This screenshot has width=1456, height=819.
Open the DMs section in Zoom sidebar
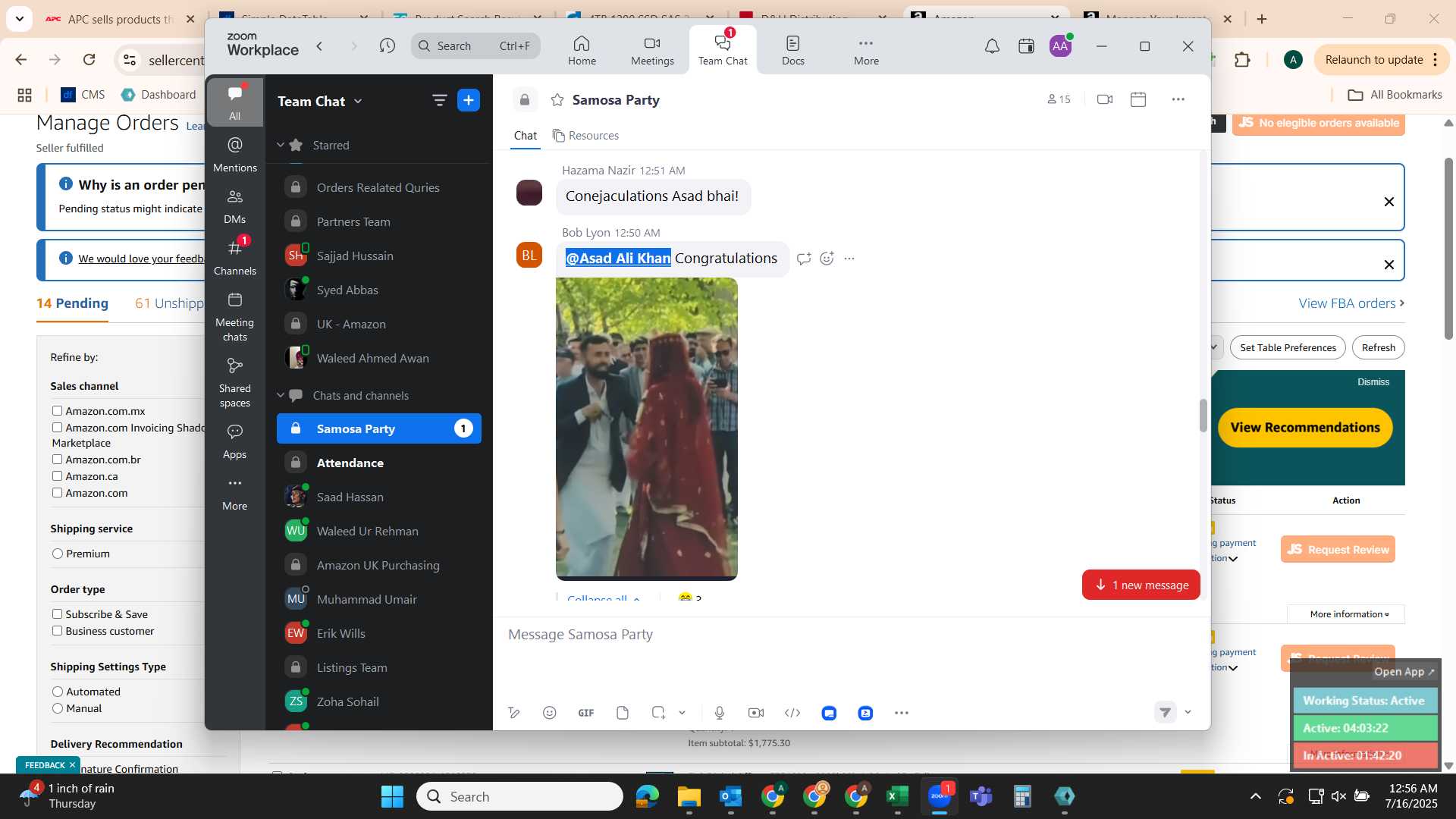click(x=235, y=206)
